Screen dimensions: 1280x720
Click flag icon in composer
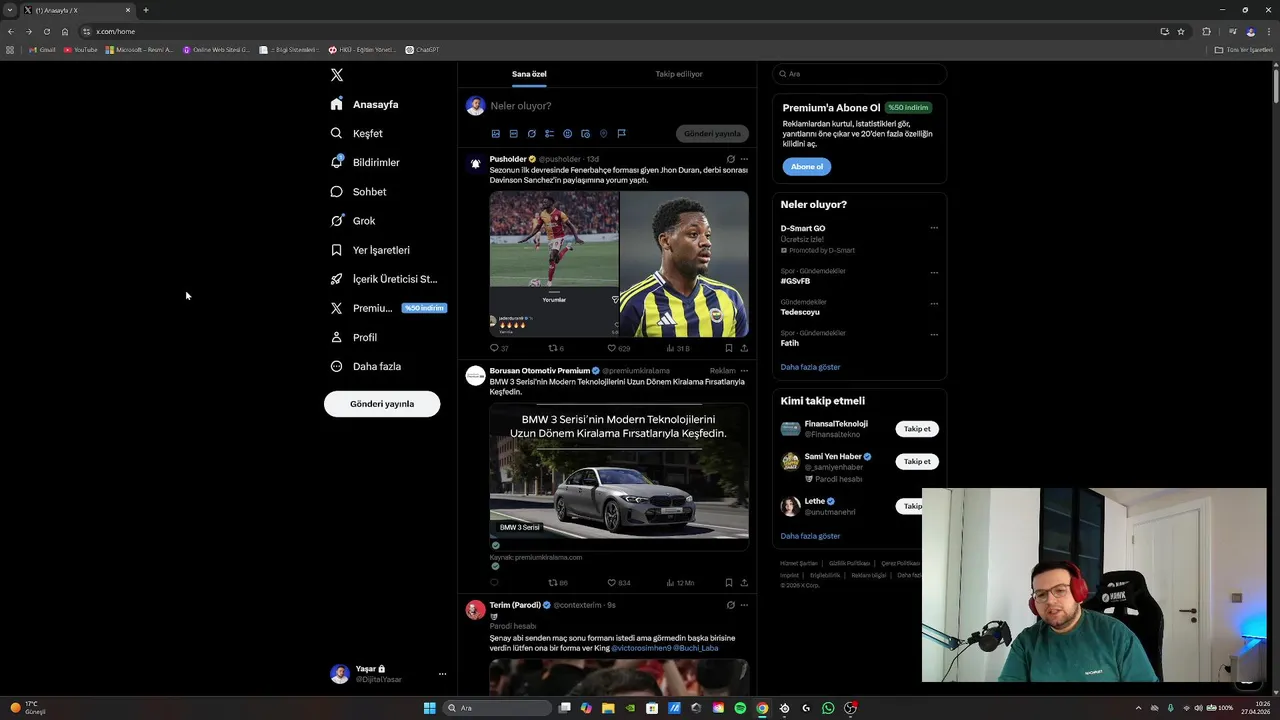click(621, 133)
